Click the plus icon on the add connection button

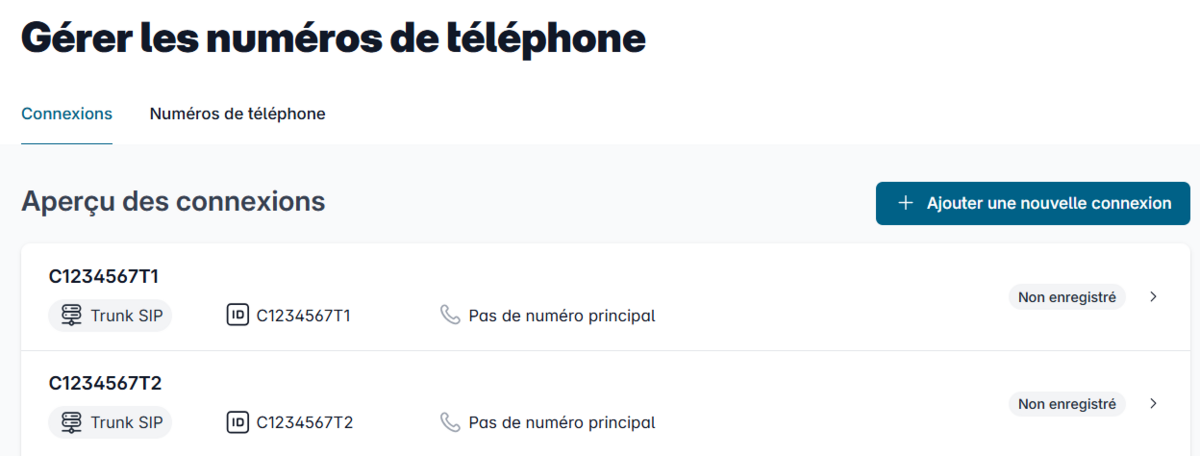pyautogui.click(x=906, y=203)
